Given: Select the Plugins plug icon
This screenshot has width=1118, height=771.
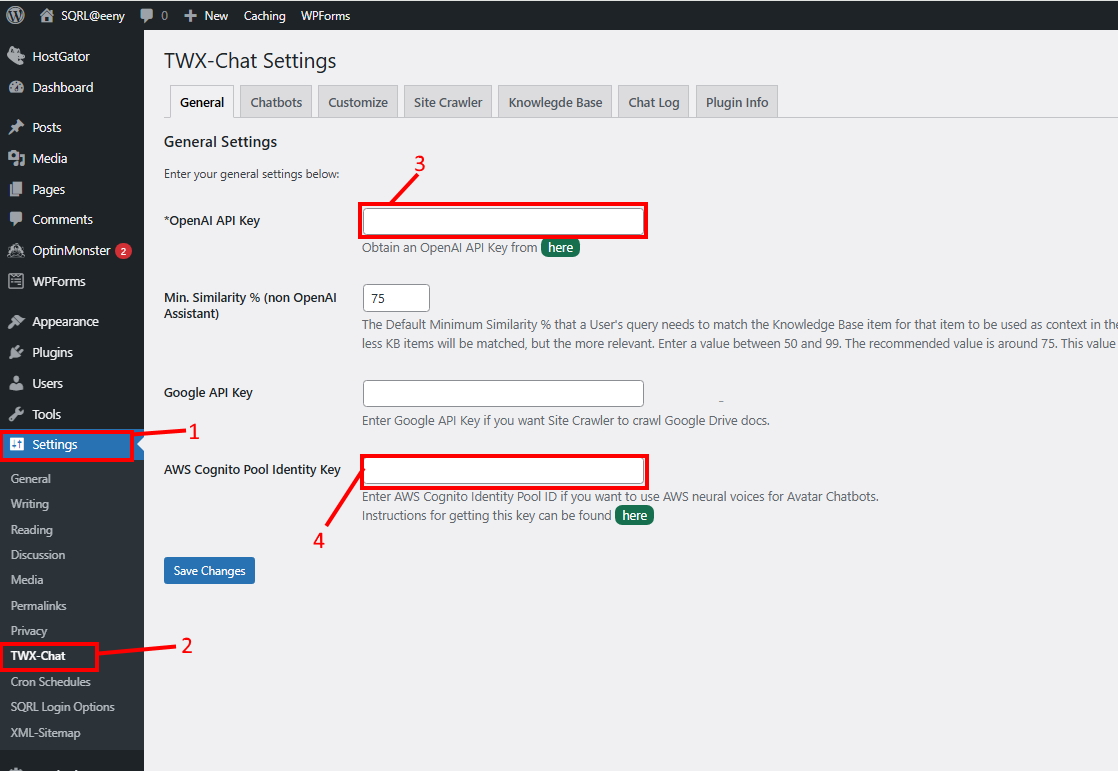Looking at the screenshot, I should pyautogui.click(x=16, y=352).
